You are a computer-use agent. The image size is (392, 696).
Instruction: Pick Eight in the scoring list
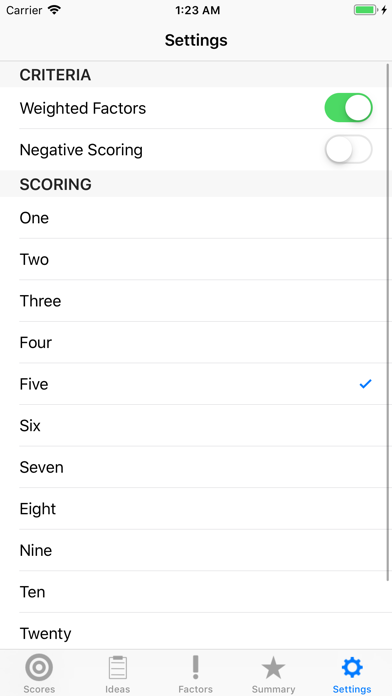point(196,509)
